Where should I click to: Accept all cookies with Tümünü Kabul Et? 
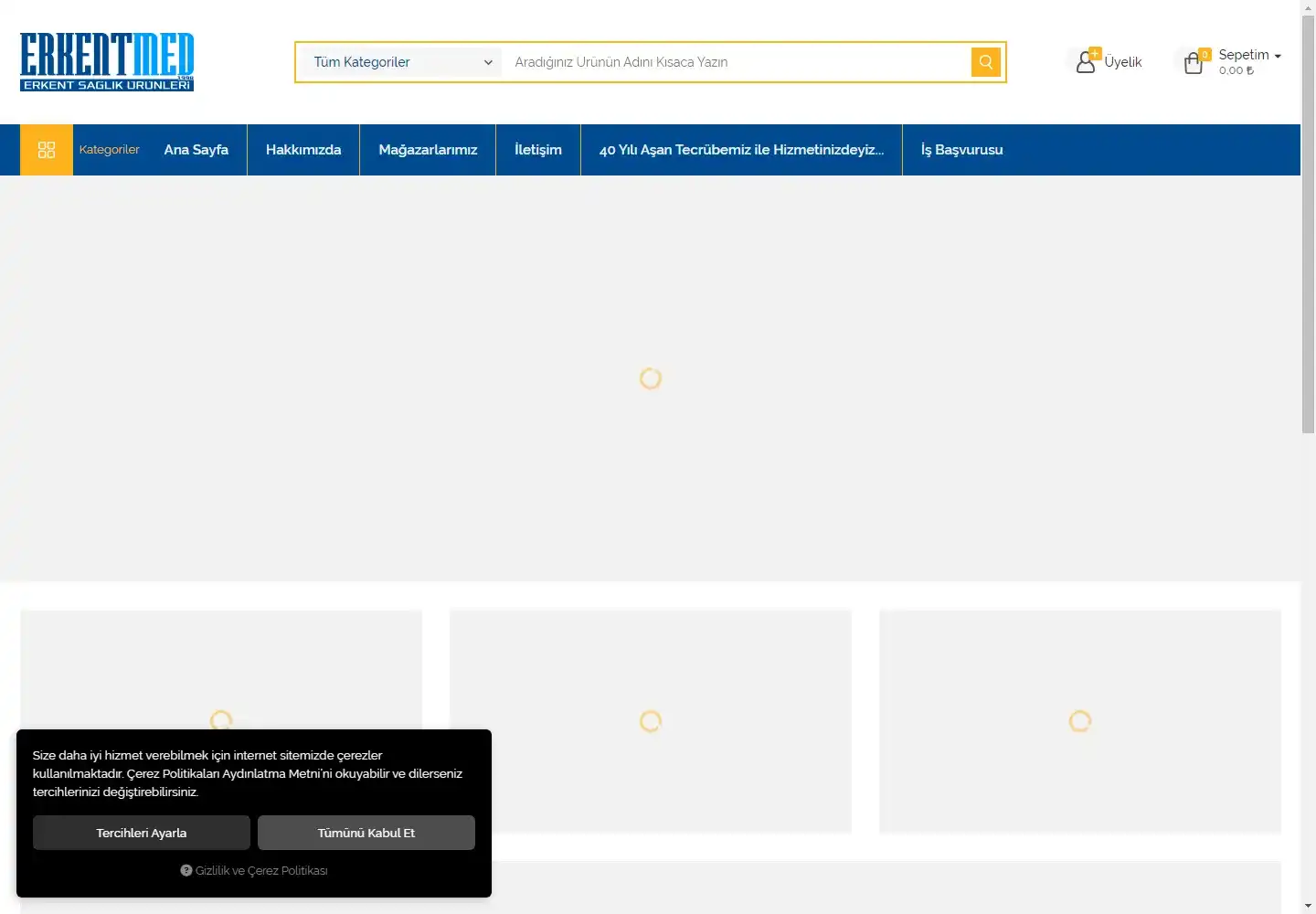tap(366, 833)
